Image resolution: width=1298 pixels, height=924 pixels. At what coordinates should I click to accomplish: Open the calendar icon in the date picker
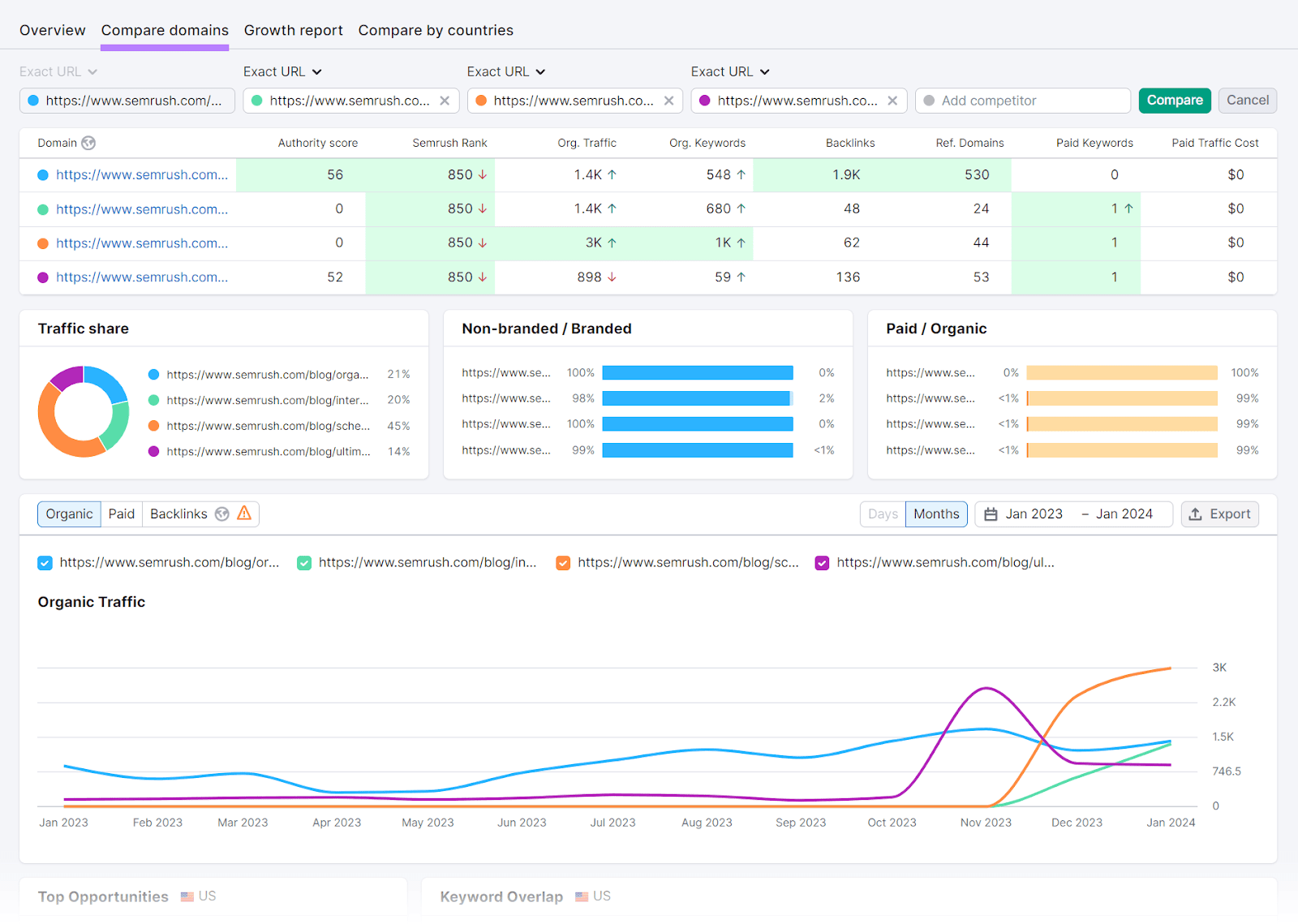pos(990,514)
